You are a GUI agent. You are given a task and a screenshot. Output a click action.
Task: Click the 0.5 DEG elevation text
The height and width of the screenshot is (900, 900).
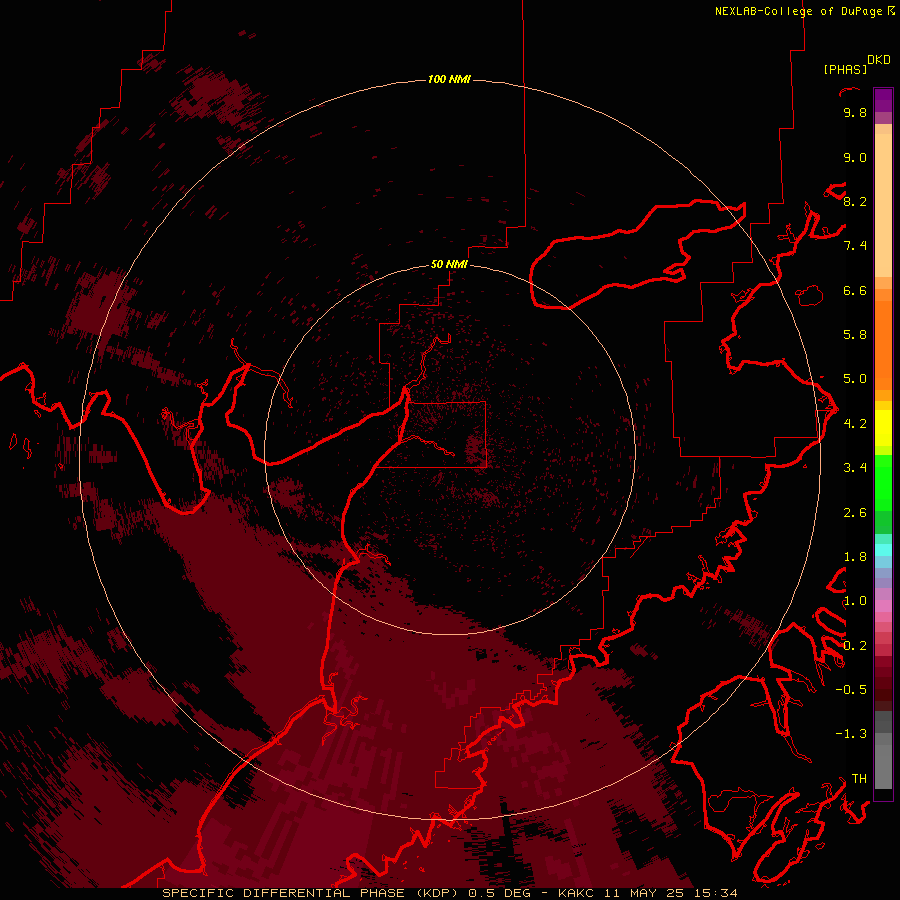(499, 893)
